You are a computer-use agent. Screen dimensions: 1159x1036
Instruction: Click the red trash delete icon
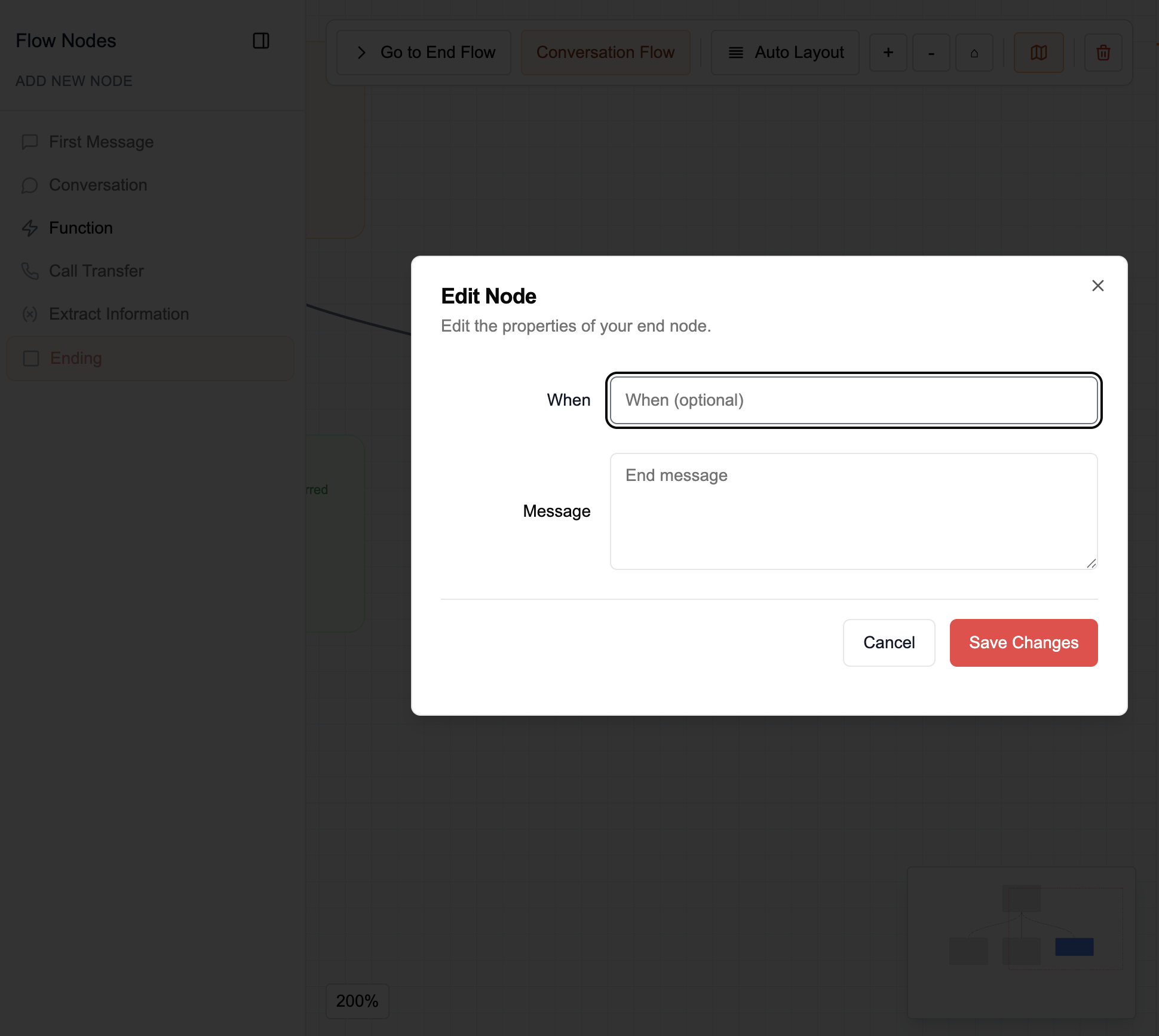1103,53
